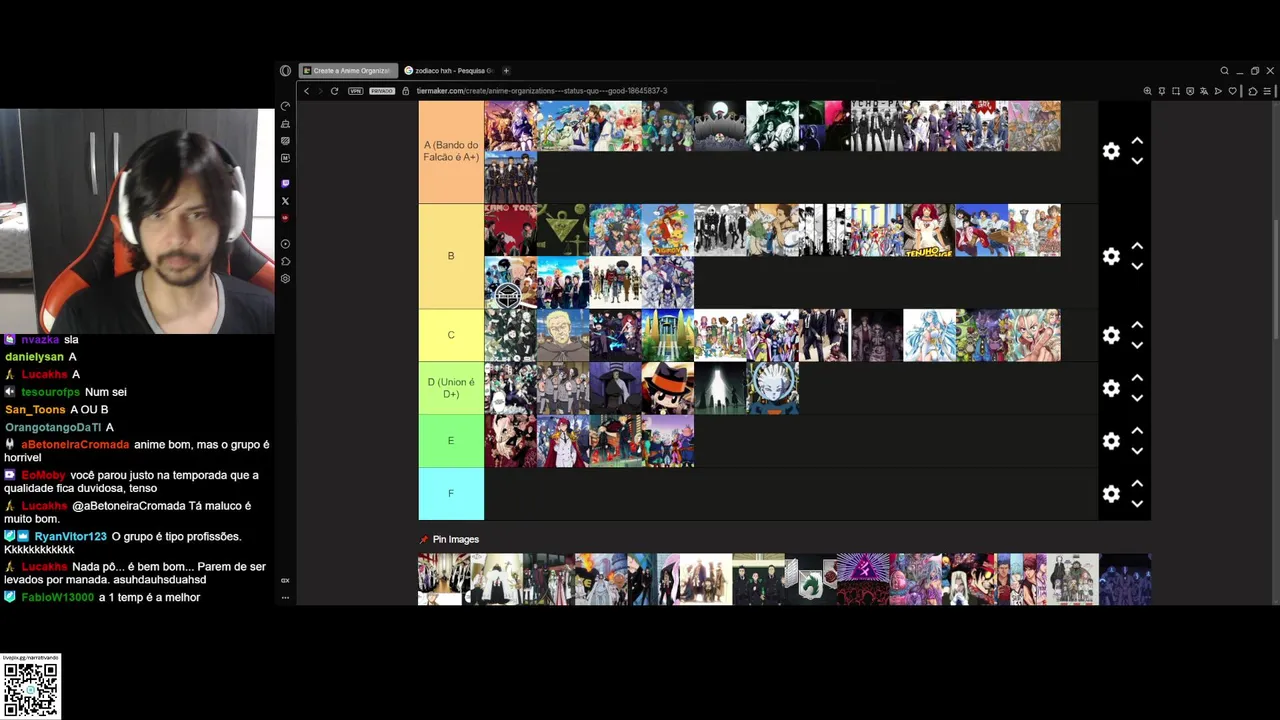Take a snapshot with the capture icon

(1176, 91)
